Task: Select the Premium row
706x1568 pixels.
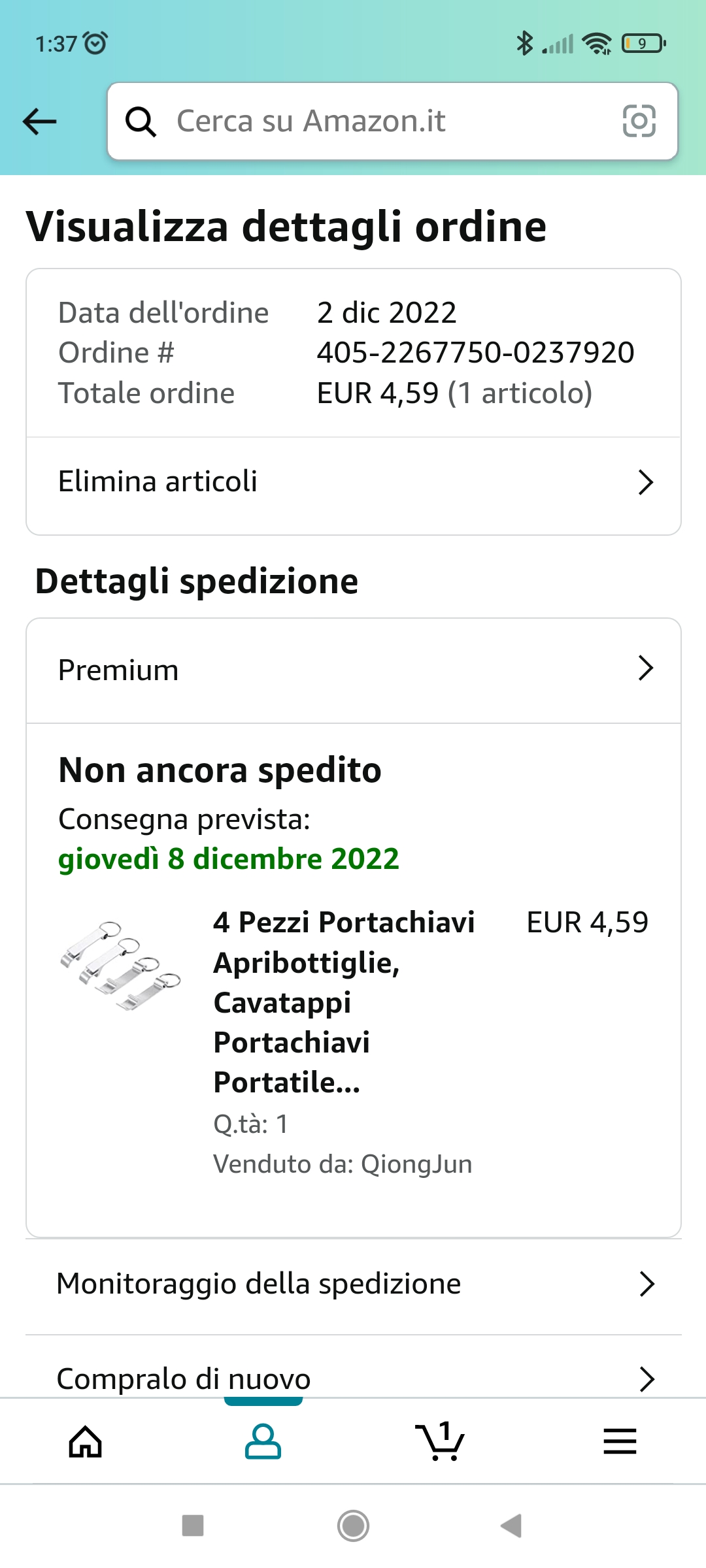Action: (x=354, y=670)
